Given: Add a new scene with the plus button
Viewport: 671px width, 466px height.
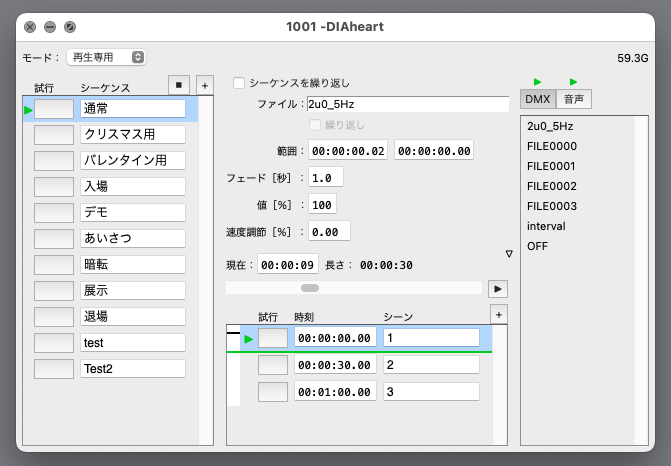Looking at the screenshot, I should [499, 315].
